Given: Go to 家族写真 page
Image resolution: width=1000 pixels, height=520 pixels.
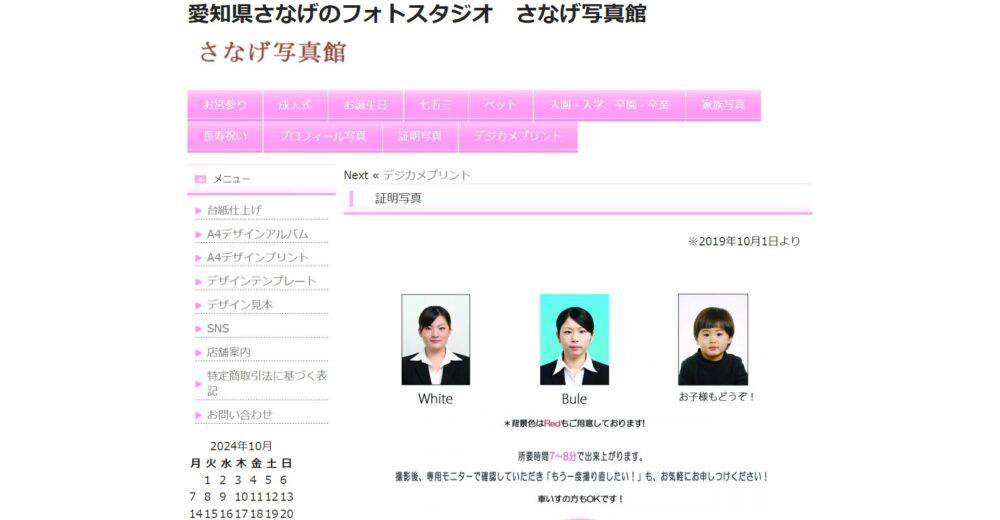Looking at the screenshot, I should tap(722, 105).
